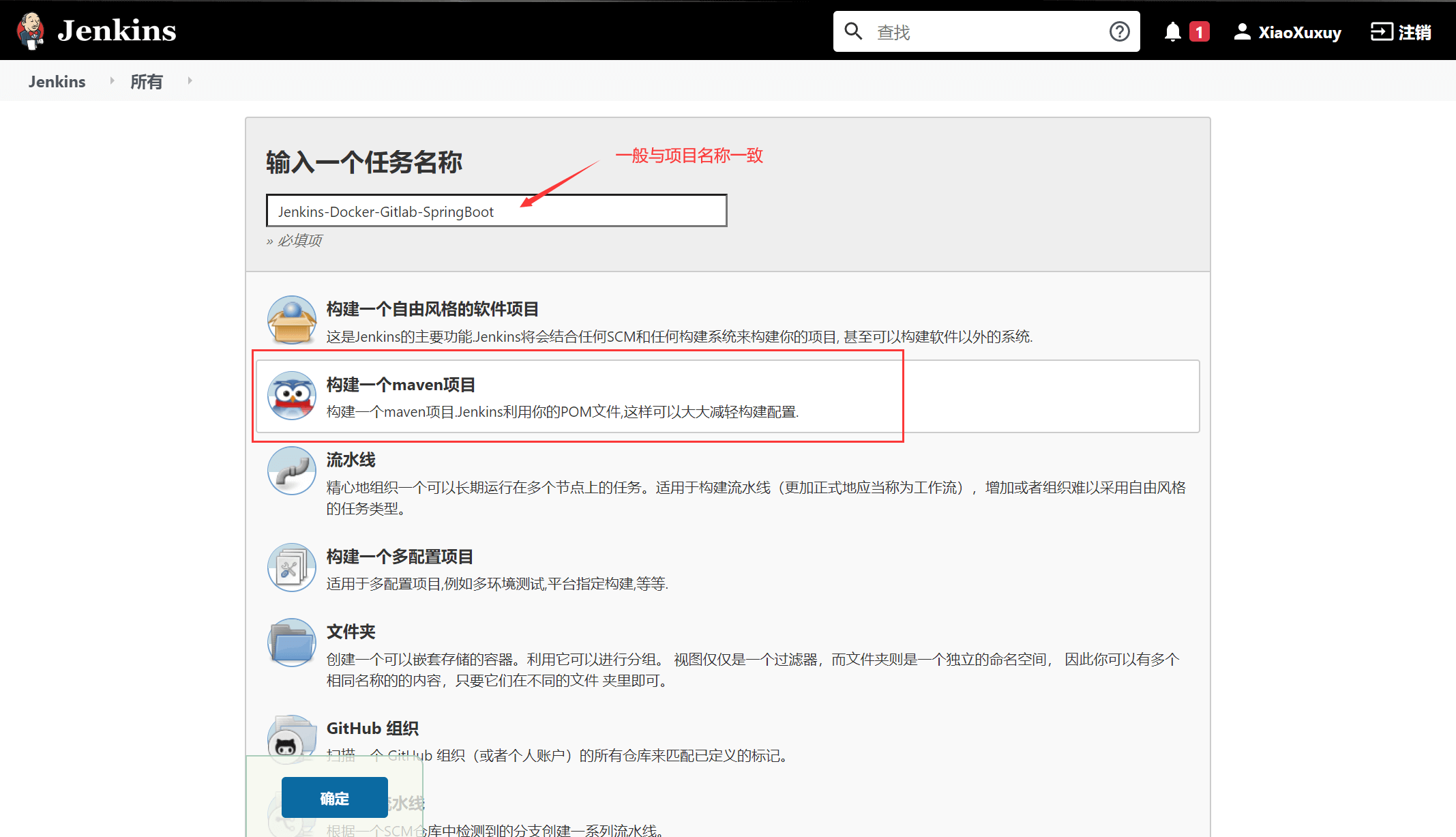Select the maven project owl icon

pyautogui.click(x=292, y=396)
